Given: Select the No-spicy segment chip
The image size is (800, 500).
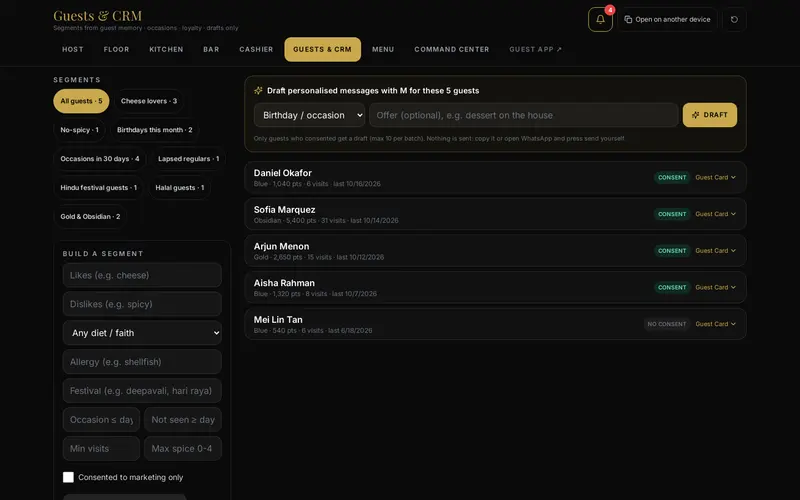Looking at the screenshot, I should (x=80, y=130).
